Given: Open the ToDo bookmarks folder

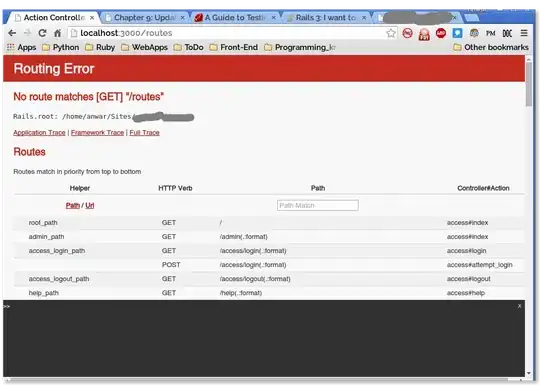Looking at the screenshot, I should tap(188, 47).
